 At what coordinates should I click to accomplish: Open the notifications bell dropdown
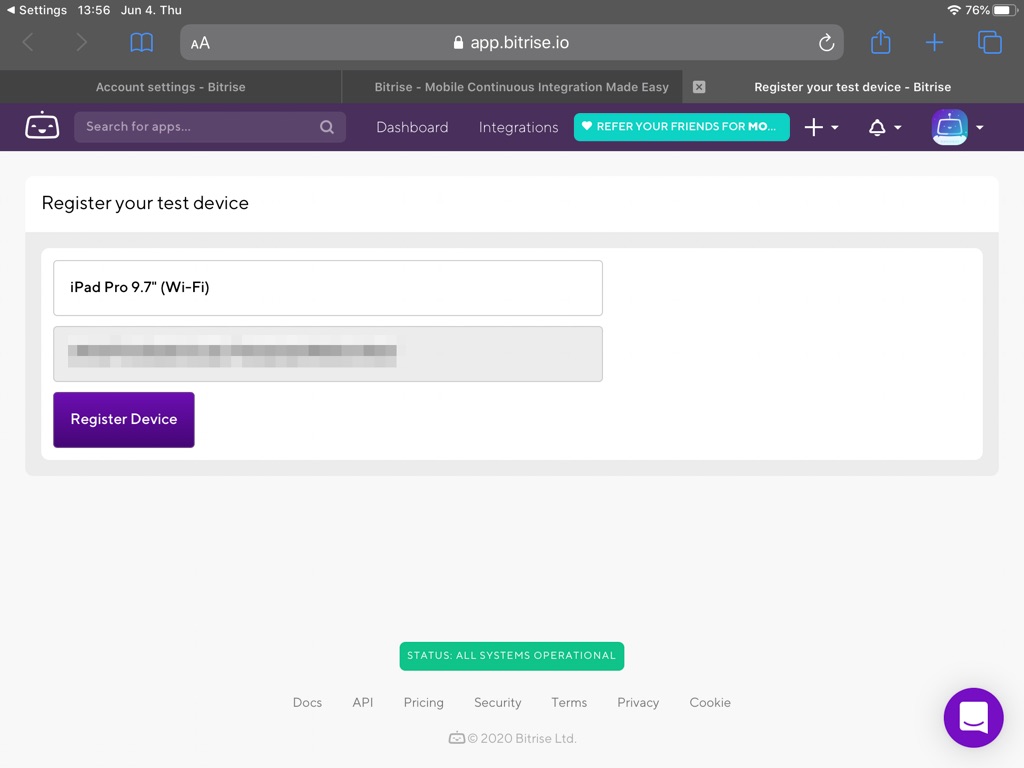pos(884,127)
